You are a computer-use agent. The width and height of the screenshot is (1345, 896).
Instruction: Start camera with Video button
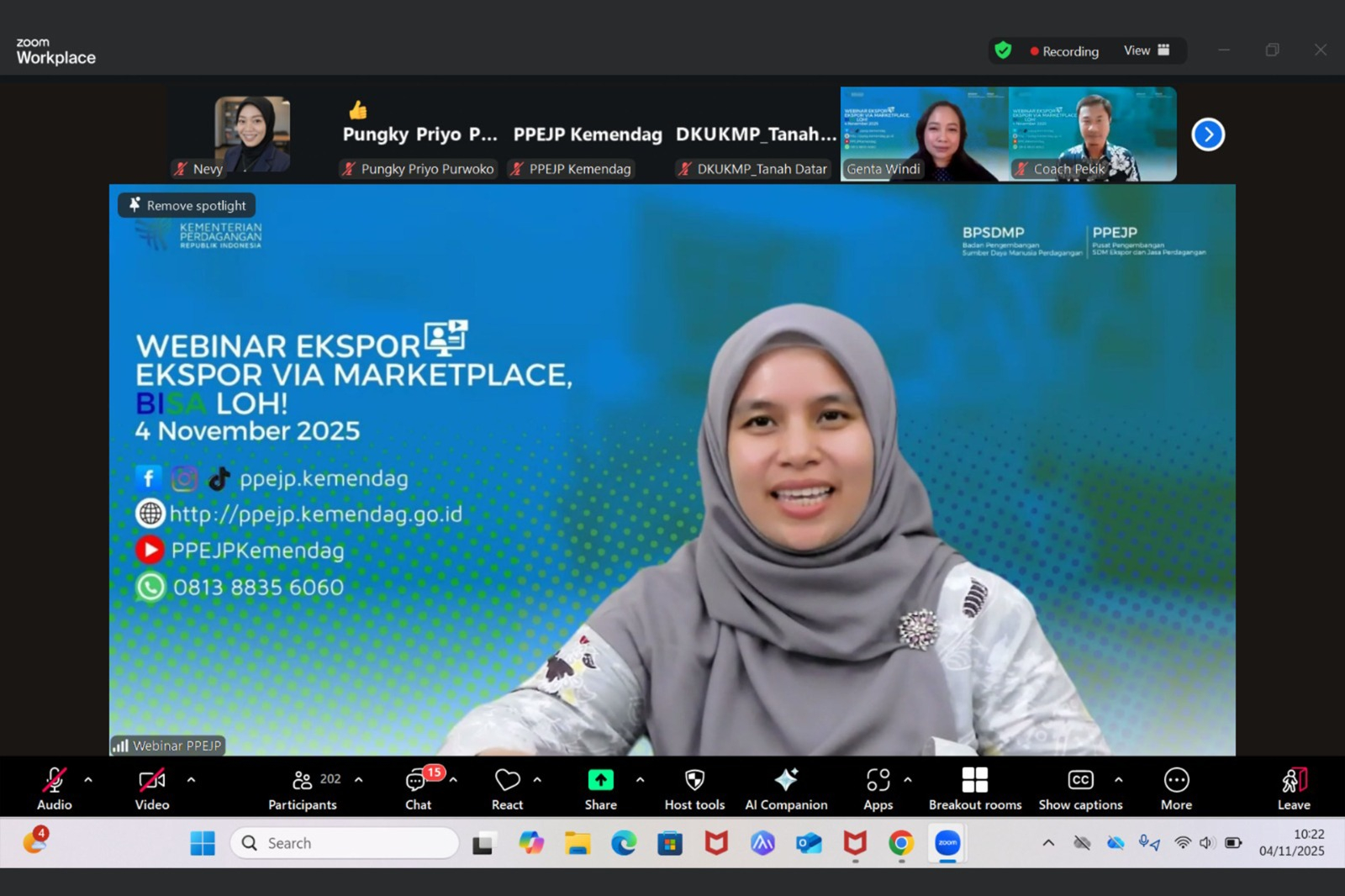point(152,788)
